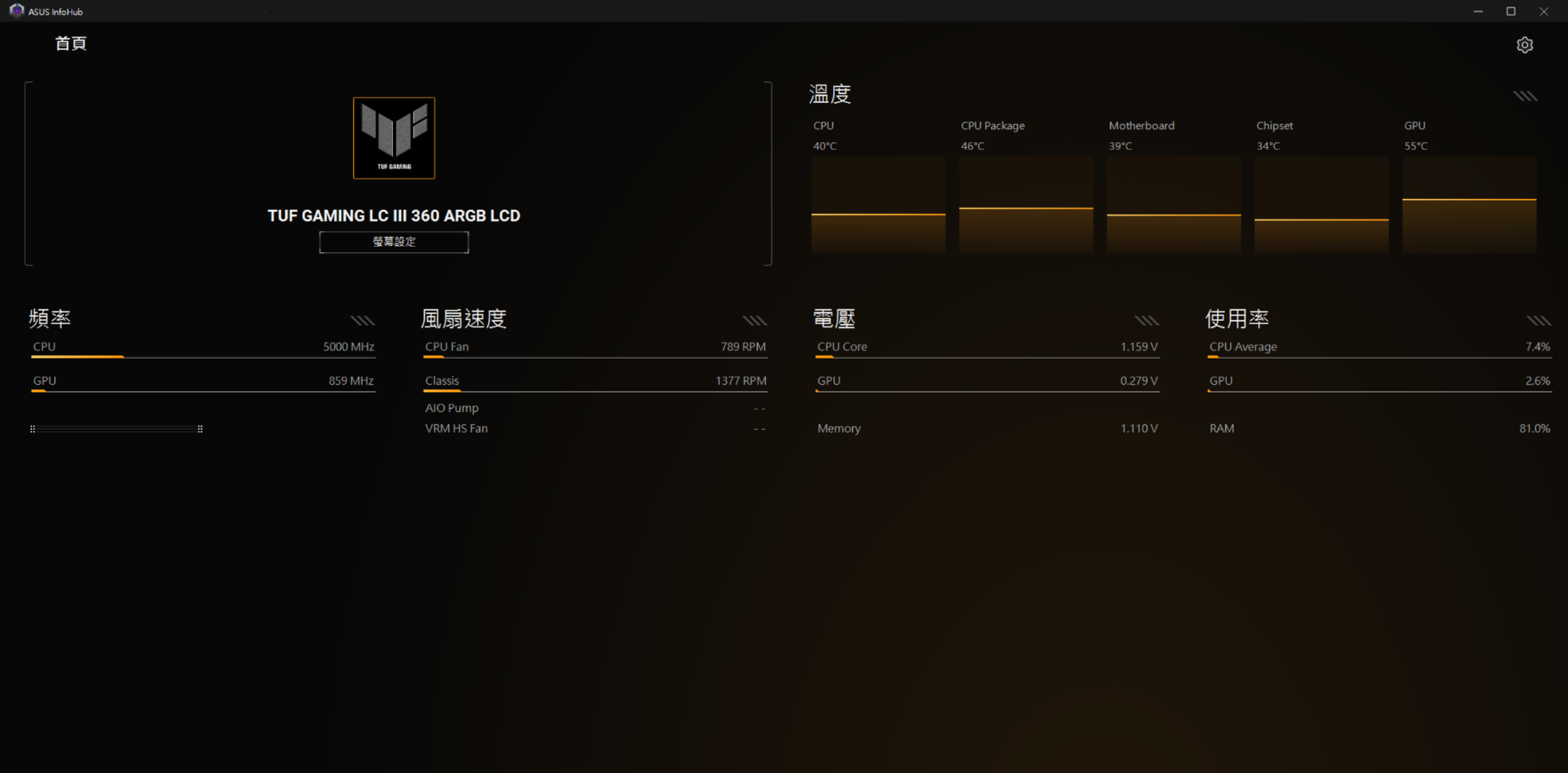Click the 40°C CPU temperature reading
This screenshot has height=773, width=1568.
tap(824, 146)
